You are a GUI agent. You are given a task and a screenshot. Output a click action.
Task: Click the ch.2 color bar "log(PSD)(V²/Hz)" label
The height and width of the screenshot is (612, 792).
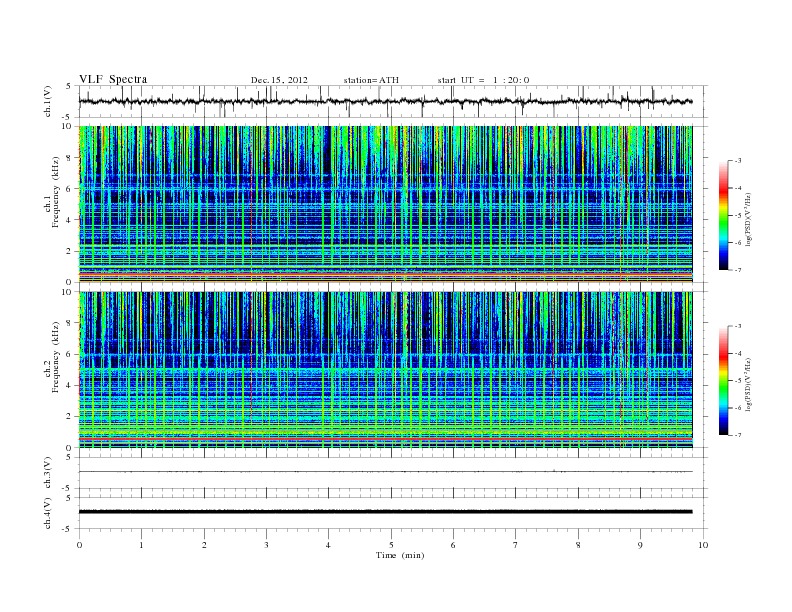[749, 384]
